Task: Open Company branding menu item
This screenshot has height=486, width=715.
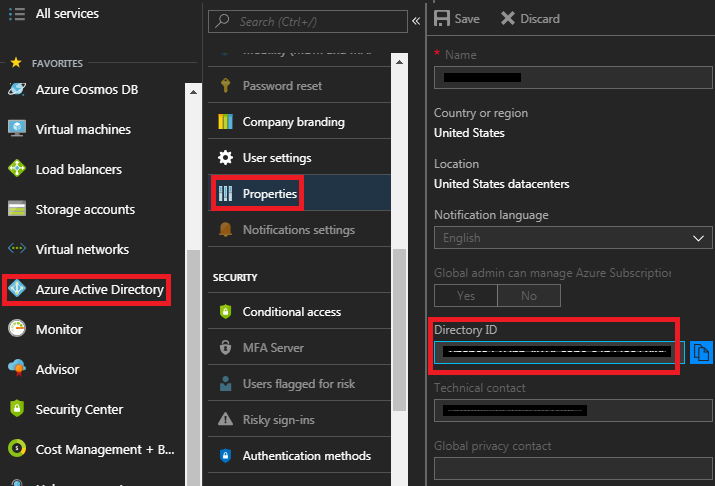Action: point(300,121)
